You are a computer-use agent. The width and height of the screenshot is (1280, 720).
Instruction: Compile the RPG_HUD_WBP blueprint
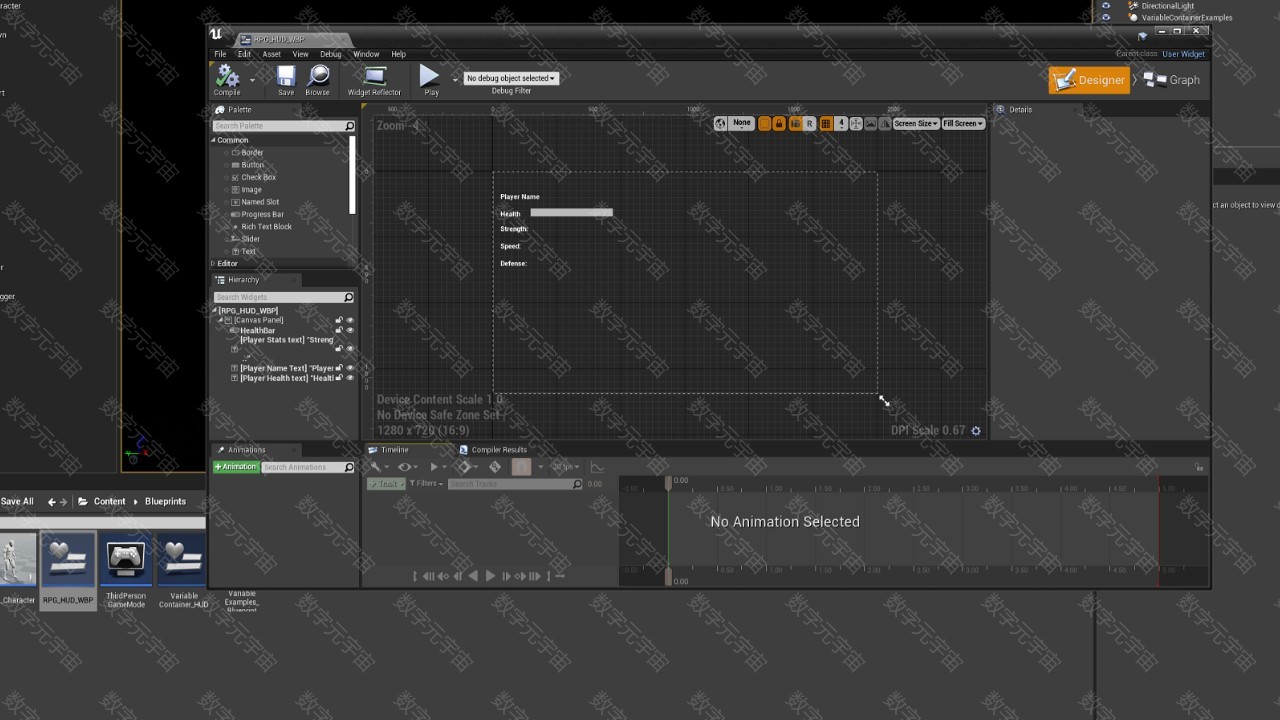(x=227, y=80)
